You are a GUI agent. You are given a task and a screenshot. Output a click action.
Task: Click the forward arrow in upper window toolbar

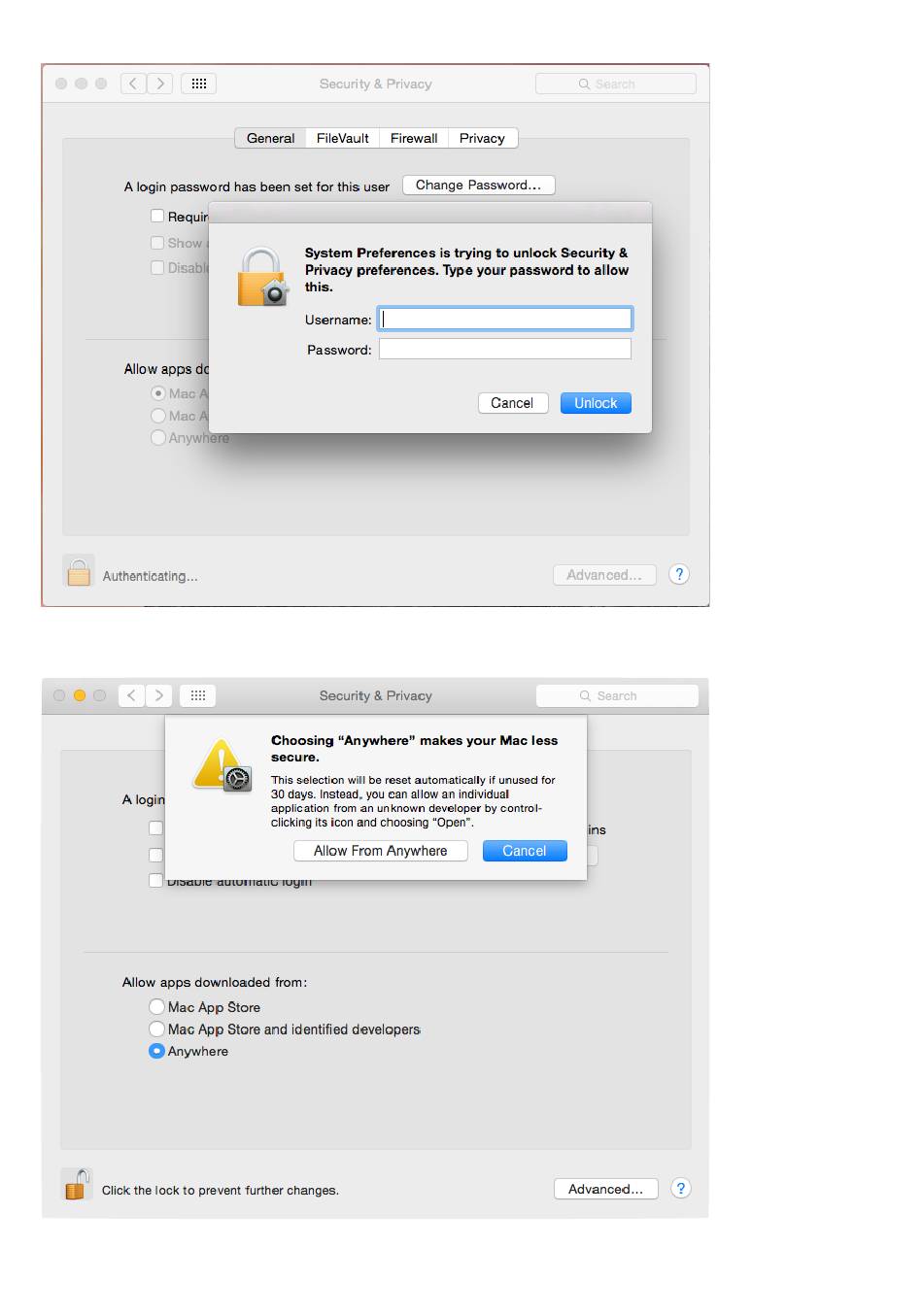click(x=160, y=84)
